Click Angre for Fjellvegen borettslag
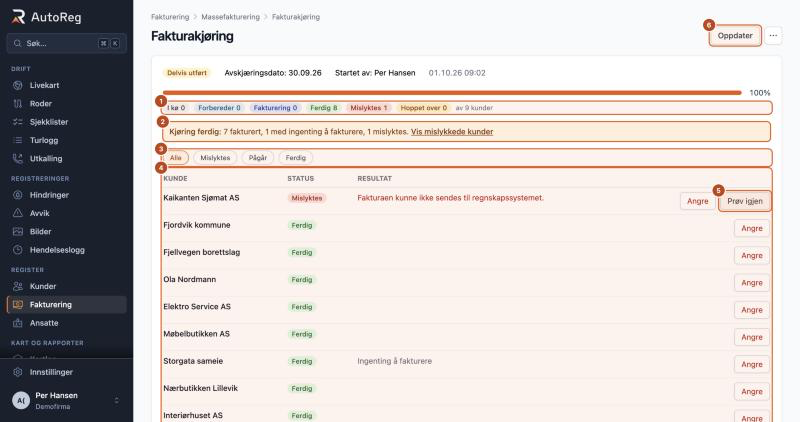This screenshot has width=800, height=422. [x=752, y=256]
